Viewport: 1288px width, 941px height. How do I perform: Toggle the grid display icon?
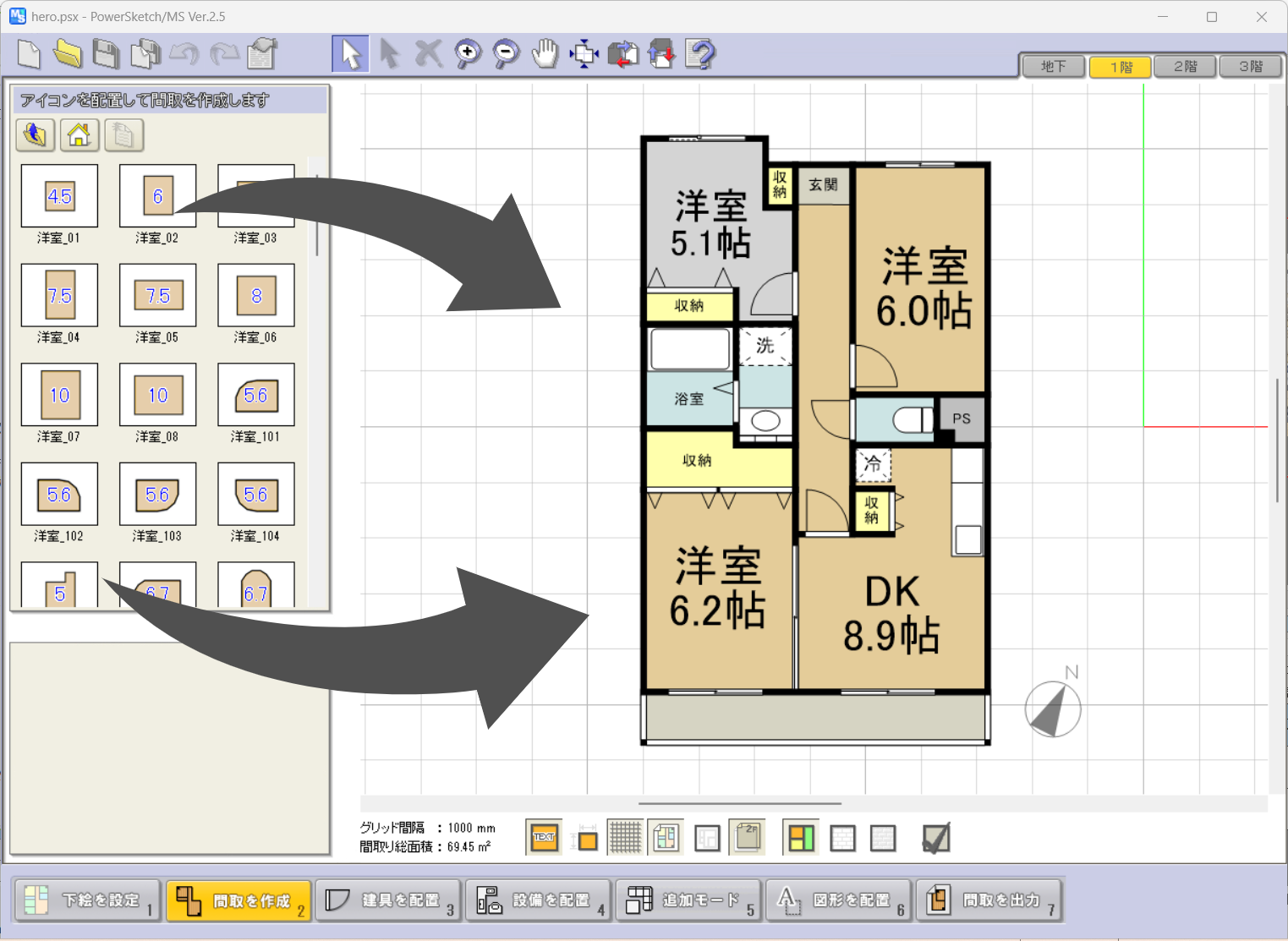click(x=625, y=837)
